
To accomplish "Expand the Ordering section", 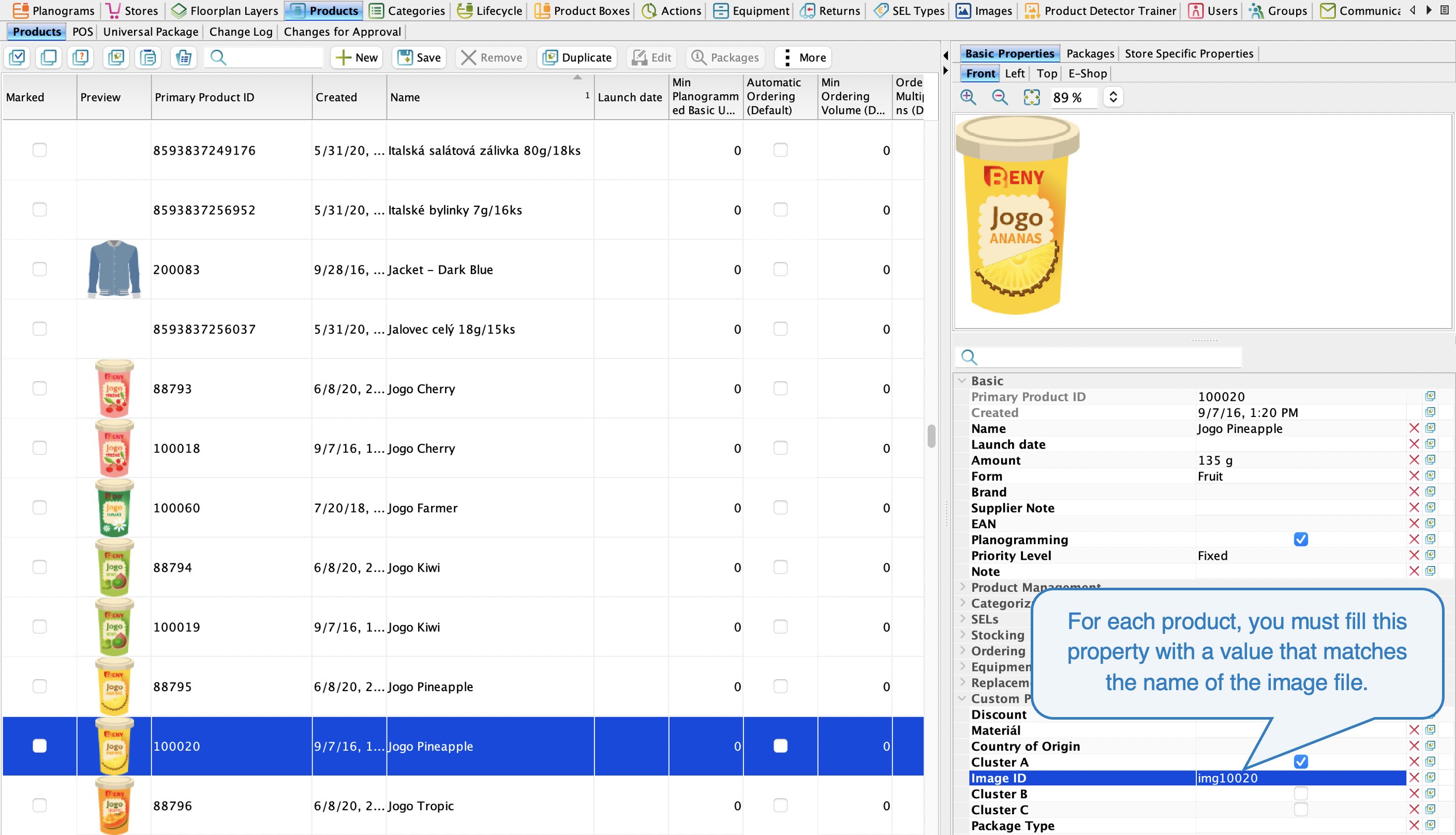I will [x=962, y=650].
